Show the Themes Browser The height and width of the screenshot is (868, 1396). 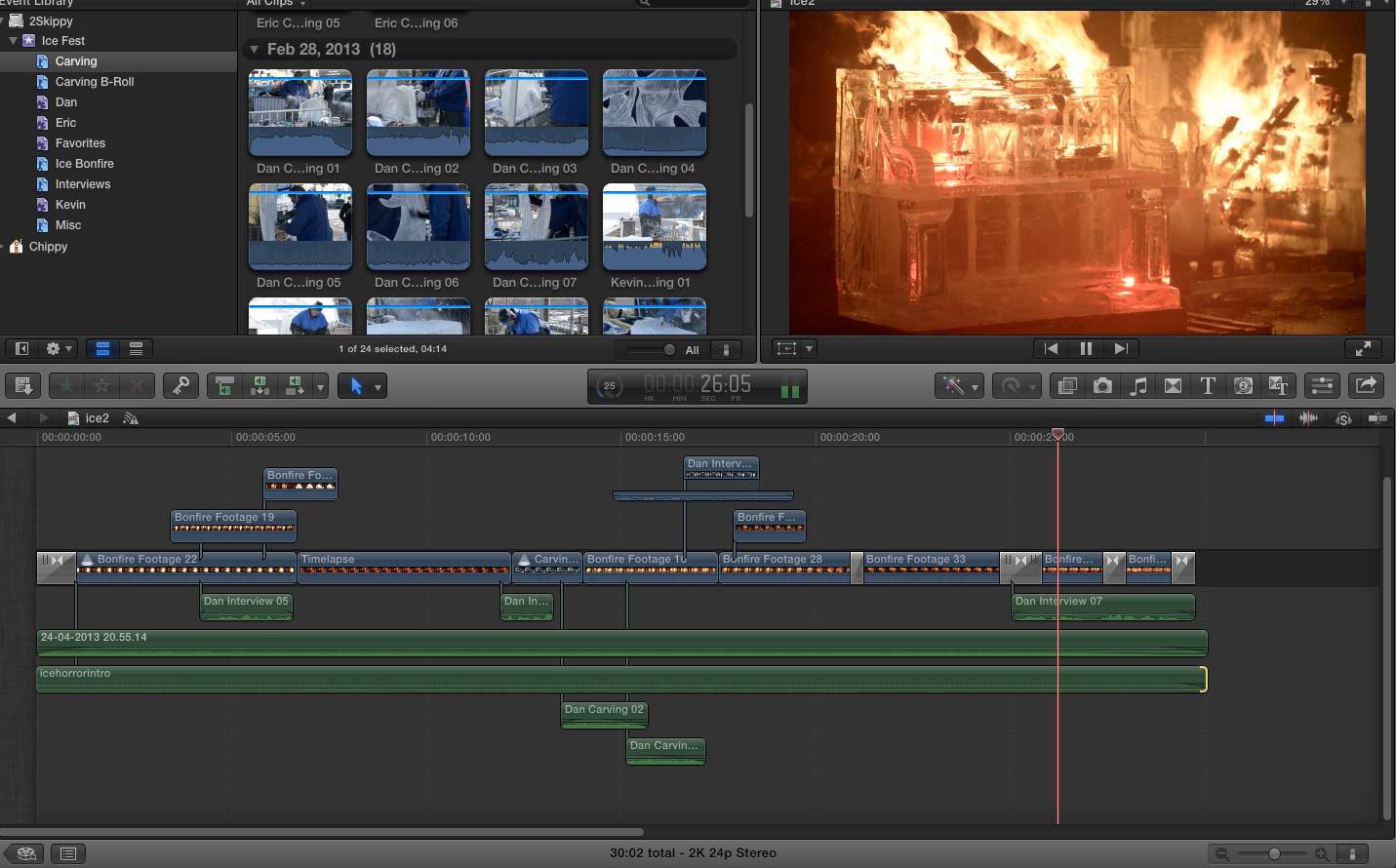click(1278, 386)
